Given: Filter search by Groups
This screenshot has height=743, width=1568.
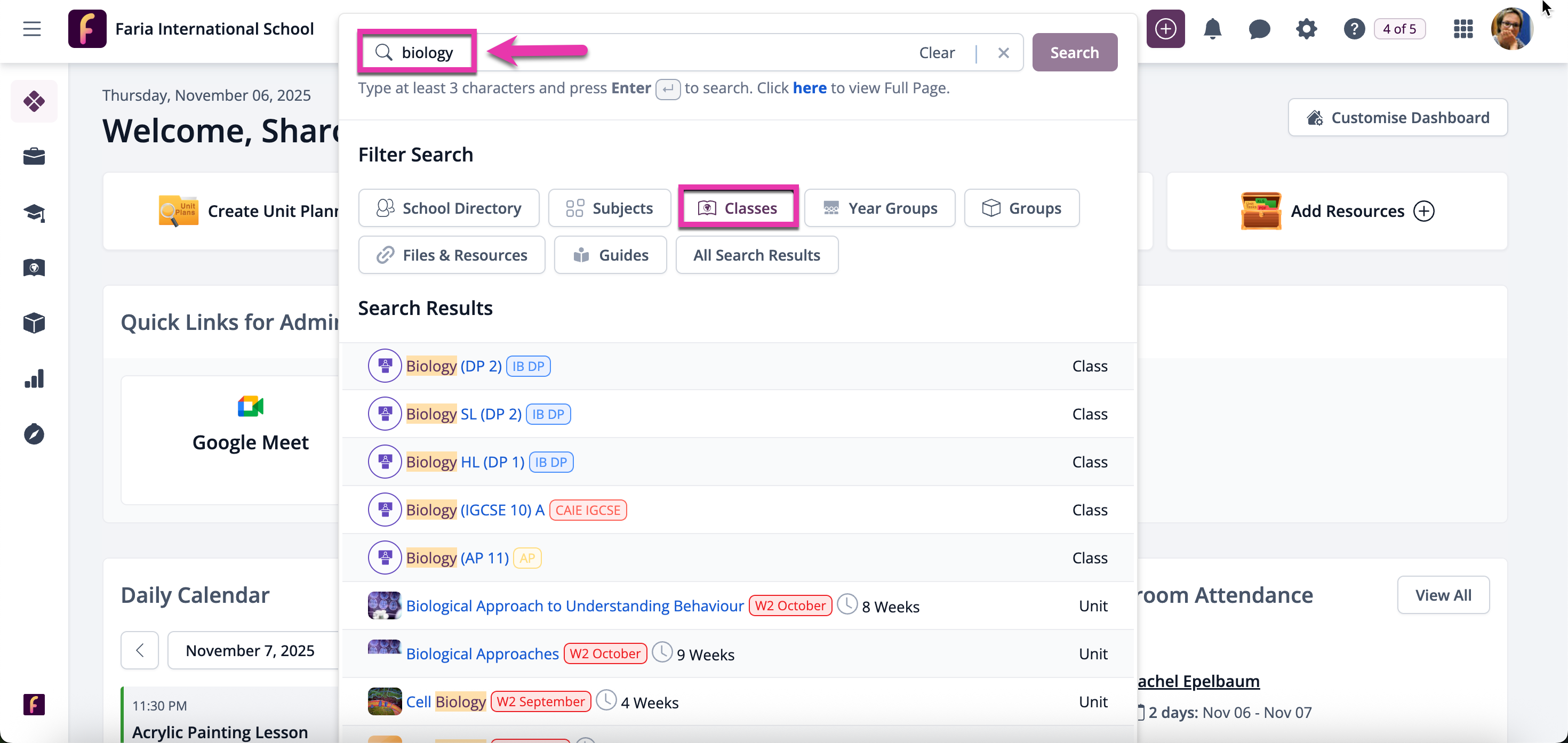Looking at the screenshot, I should point(1021,208).
